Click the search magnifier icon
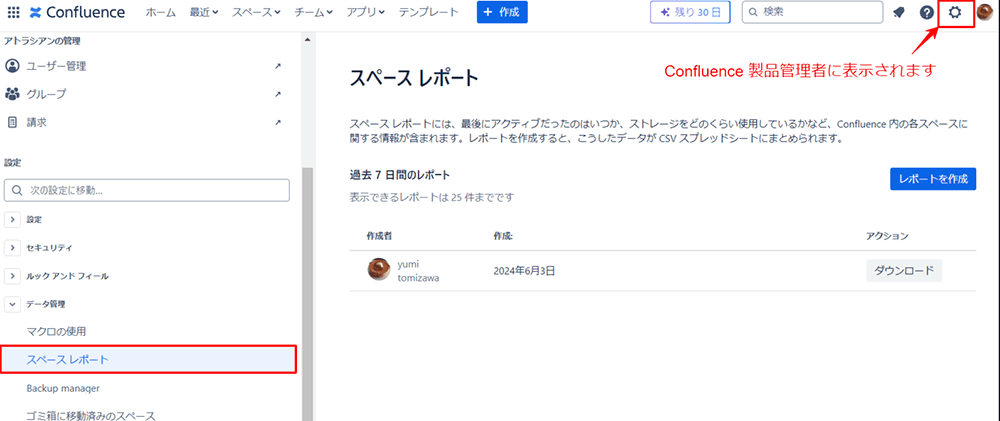The width and height of the screenshot is (1000, 421). point(753,12)
